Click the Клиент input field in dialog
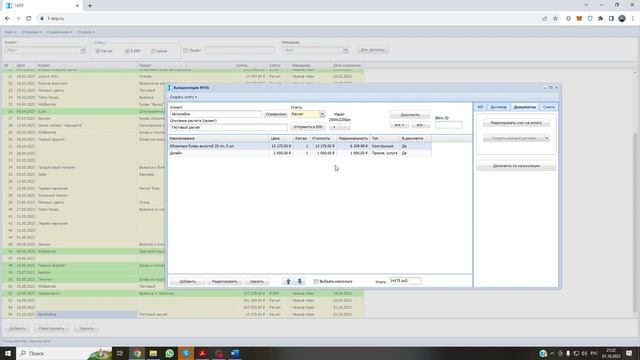The width and height of the screenshot is (640, 360). tap(216, 114)
